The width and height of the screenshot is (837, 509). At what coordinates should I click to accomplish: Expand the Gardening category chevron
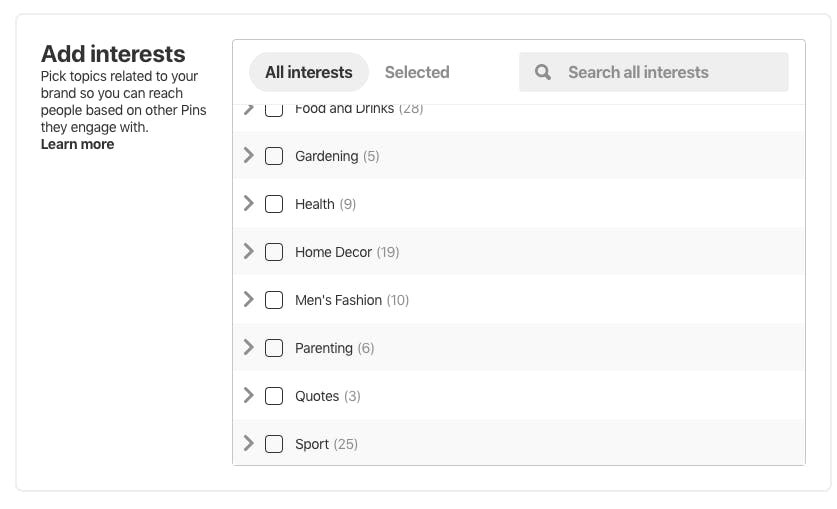point(248,155)
